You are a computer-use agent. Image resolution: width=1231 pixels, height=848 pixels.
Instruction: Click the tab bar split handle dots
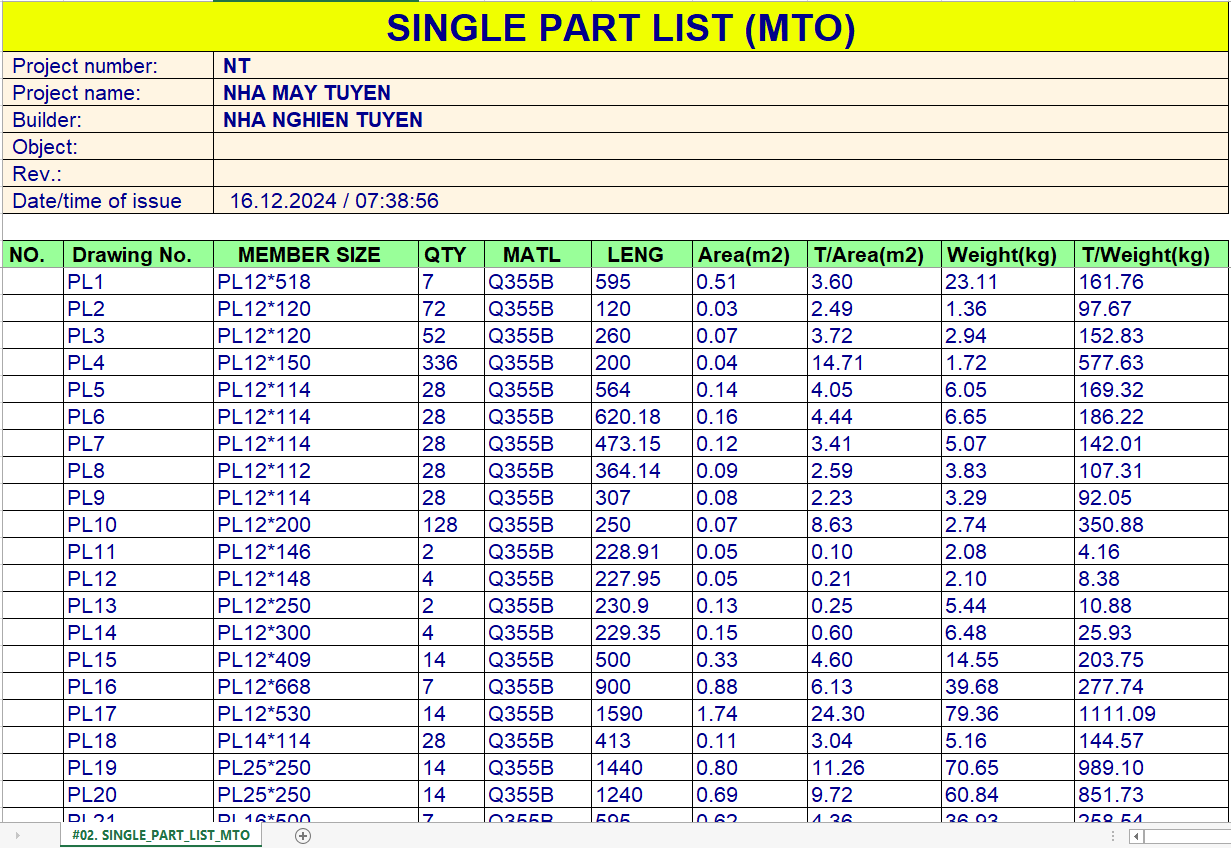pos(1113,836)
